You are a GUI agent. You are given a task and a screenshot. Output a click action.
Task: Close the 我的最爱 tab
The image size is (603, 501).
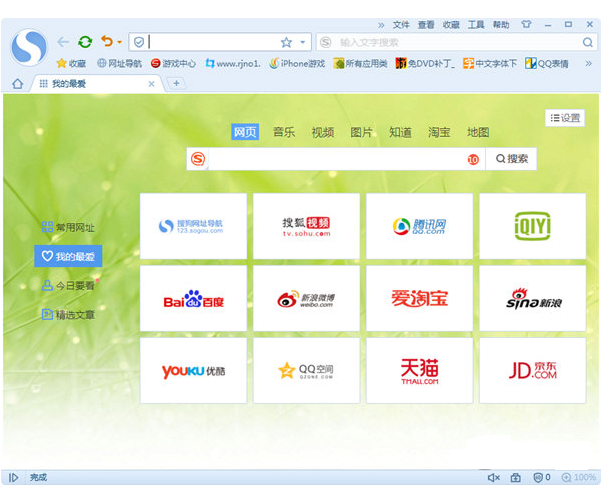pyautogui.click(x=152, y=84)
